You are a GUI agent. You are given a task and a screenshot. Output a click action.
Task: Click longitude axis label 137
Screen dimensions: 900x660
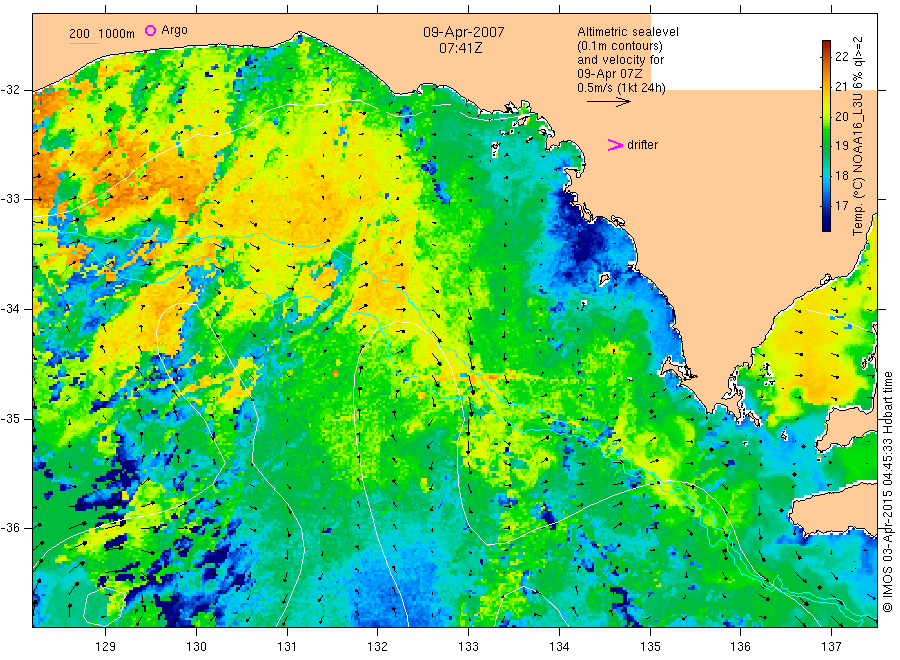pyautogui.click(x=831, y=646)
